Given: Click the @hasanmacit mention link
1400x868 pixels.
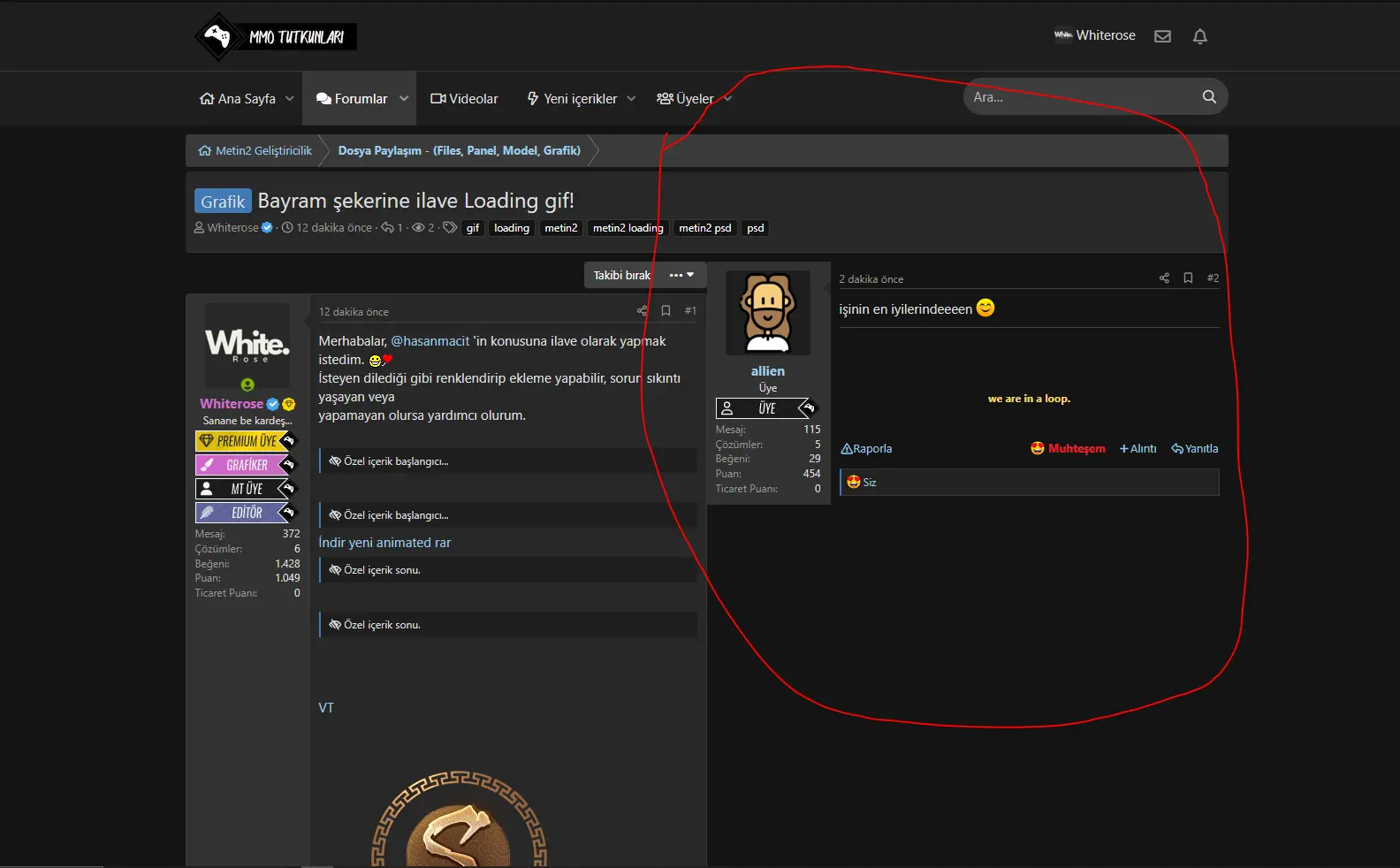Looking at the screenshot, I should 430,341.
